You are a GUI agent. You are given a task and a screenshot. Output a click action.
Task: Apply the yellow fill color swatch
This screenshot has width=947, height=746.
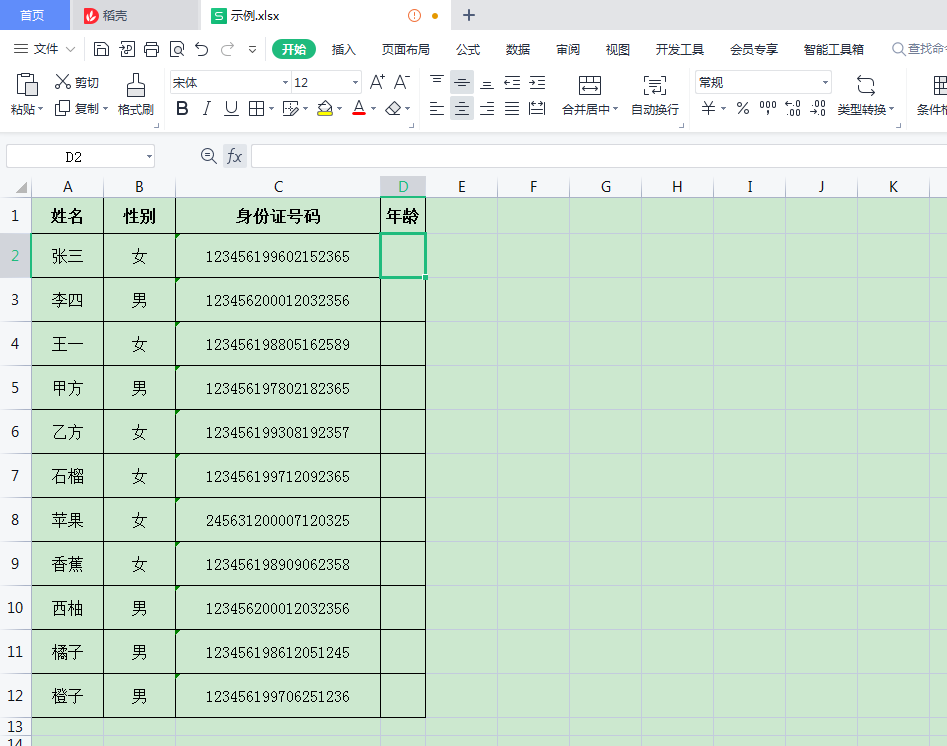click(324, 109)
